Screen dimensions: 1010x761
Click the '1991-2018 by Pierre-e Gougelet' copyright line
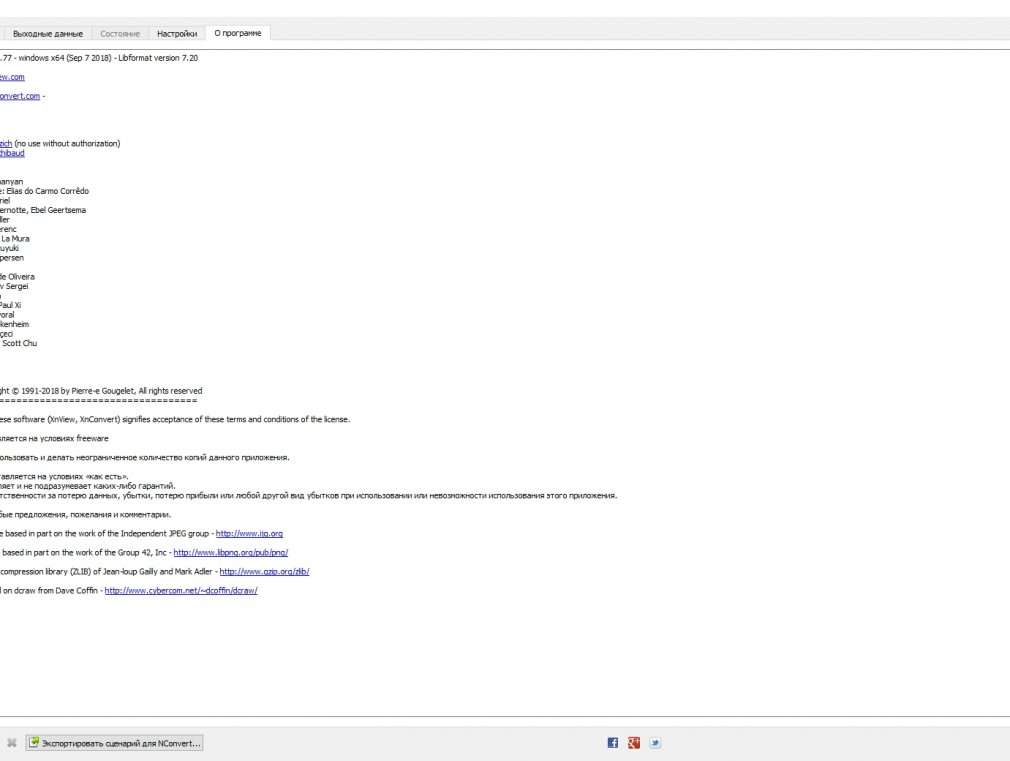[x=100, y=390]
